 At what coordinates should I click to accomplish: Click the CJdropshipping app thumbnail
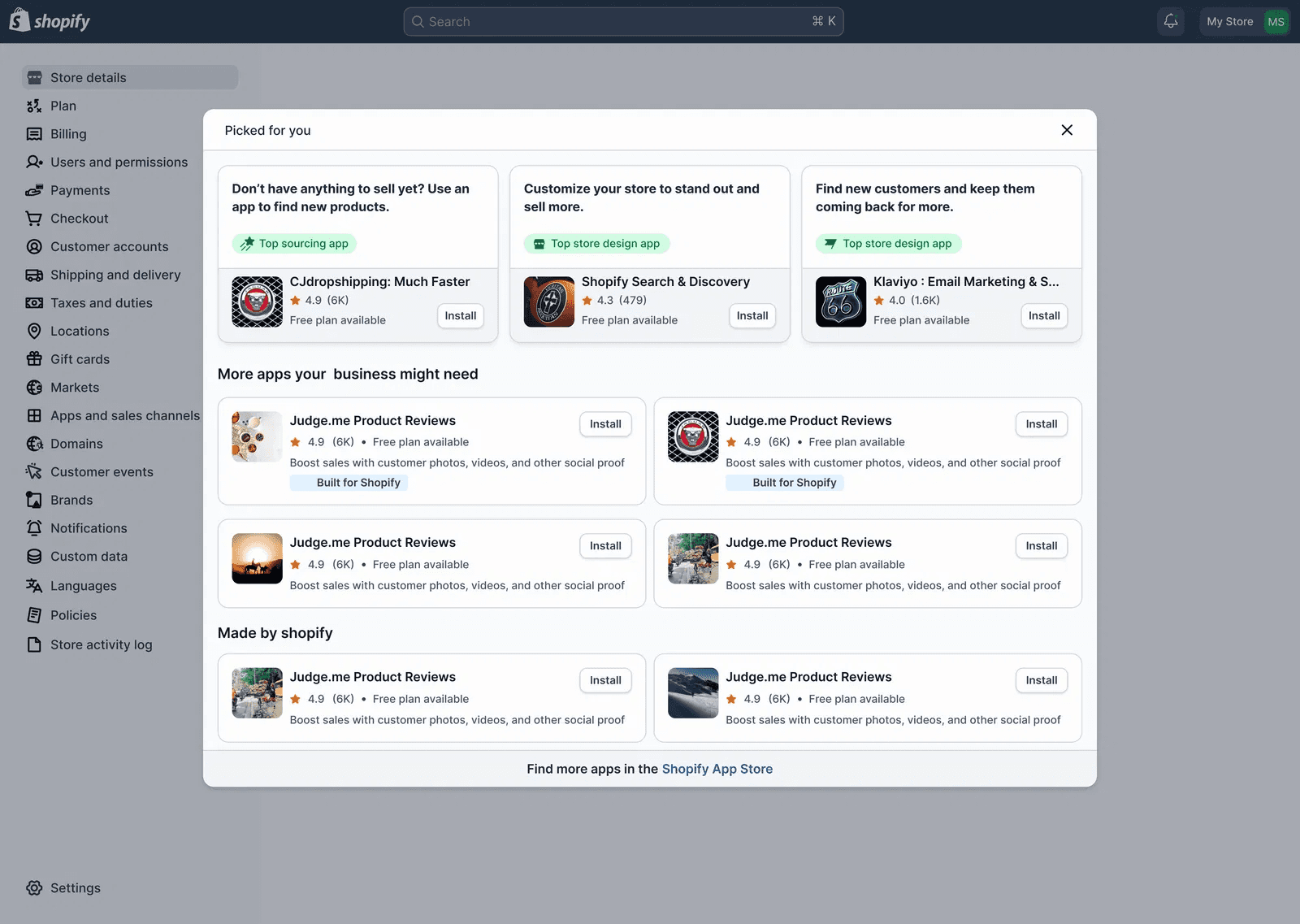coord(258,301)
